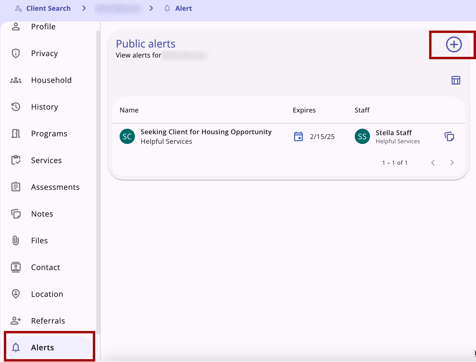Click the 1 – 1 of 1 pagination text
The height and width of the screenshot is (362, 476).
click(395, 163)
